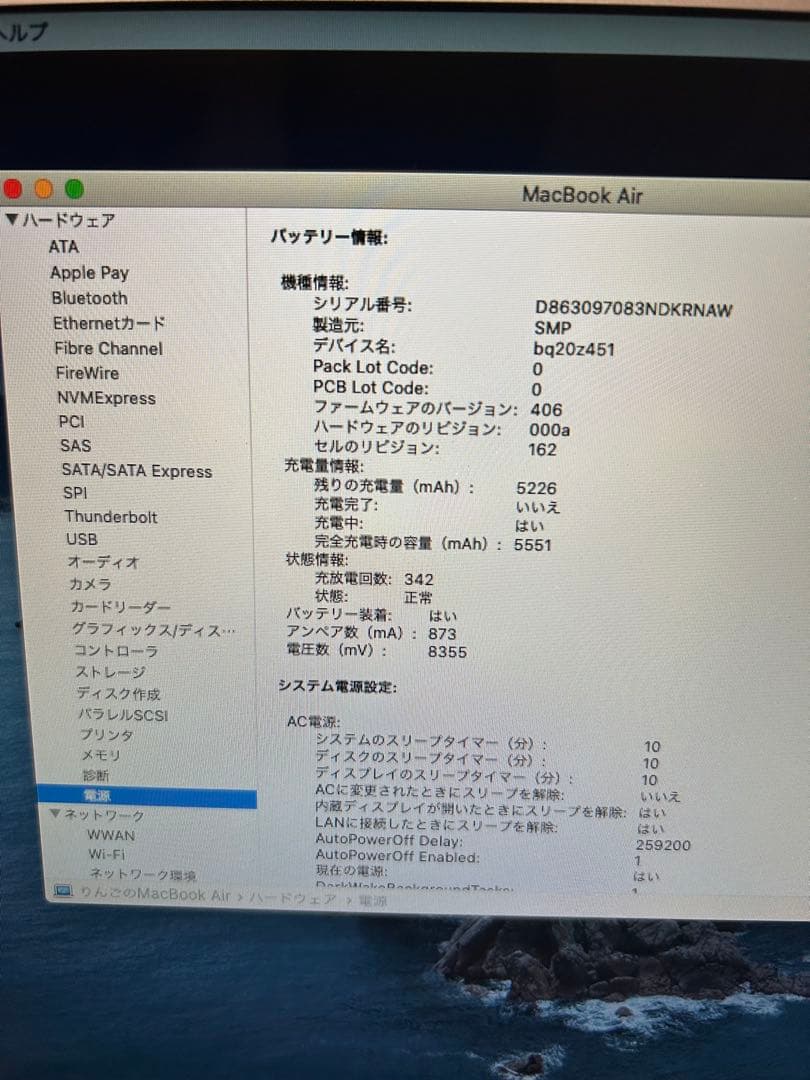This screenshot has width=810, height=1080.
Task: Click りんごのMacBook Air in path bar
Action: (x=155, y=894)
